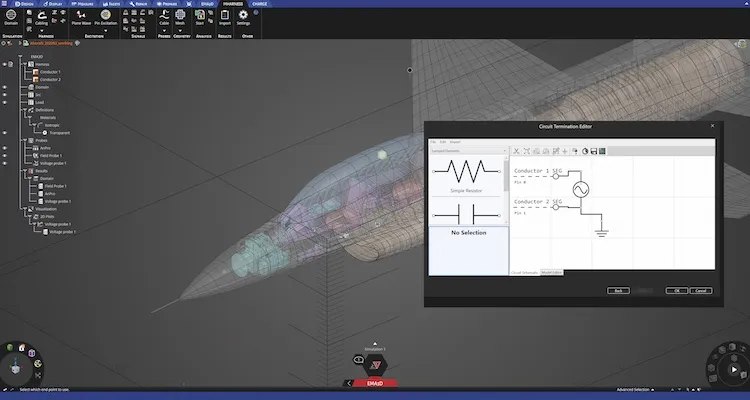Select the Plane Wave excitation tool
750x400 pixels.
[81, 17]
